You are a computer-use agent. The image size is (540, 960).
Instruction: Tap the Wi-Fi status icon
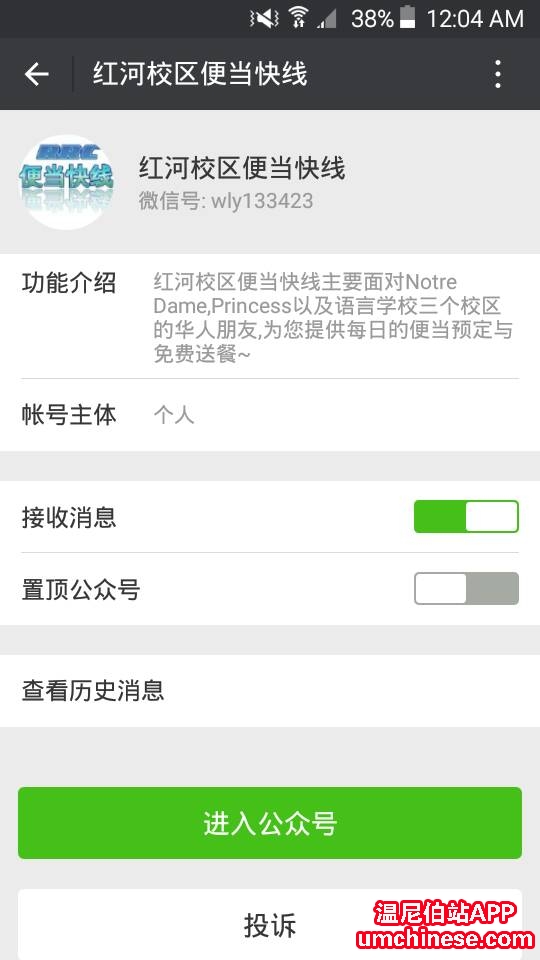point(298,18)
